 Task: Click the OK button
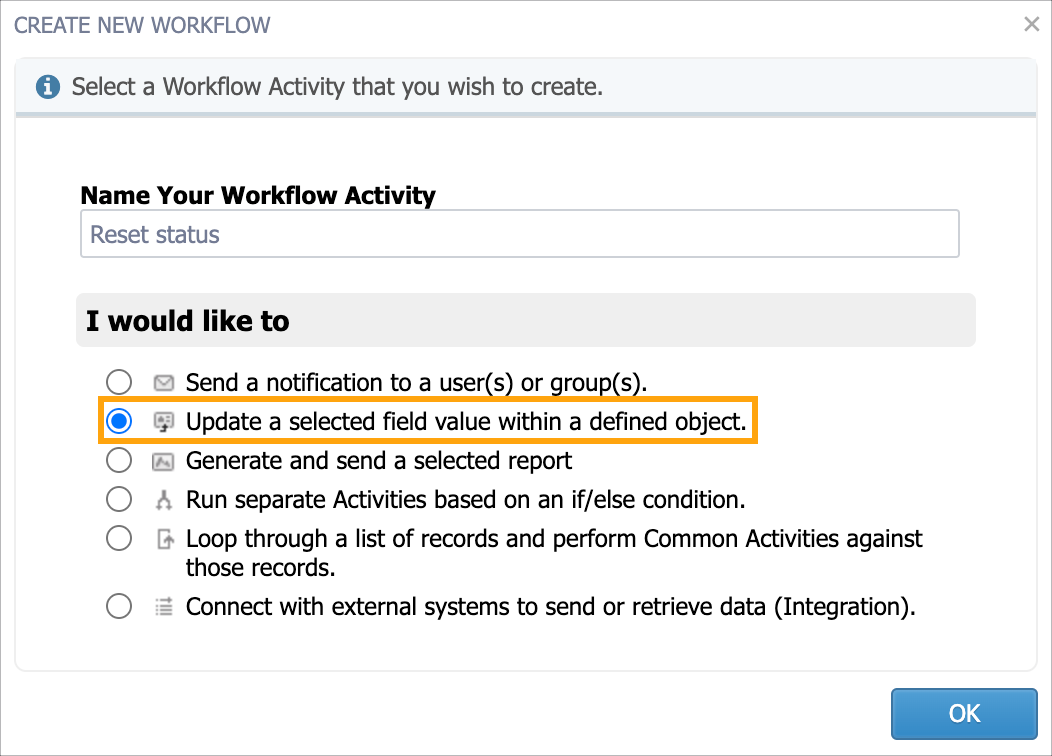[x=964, y=714]
